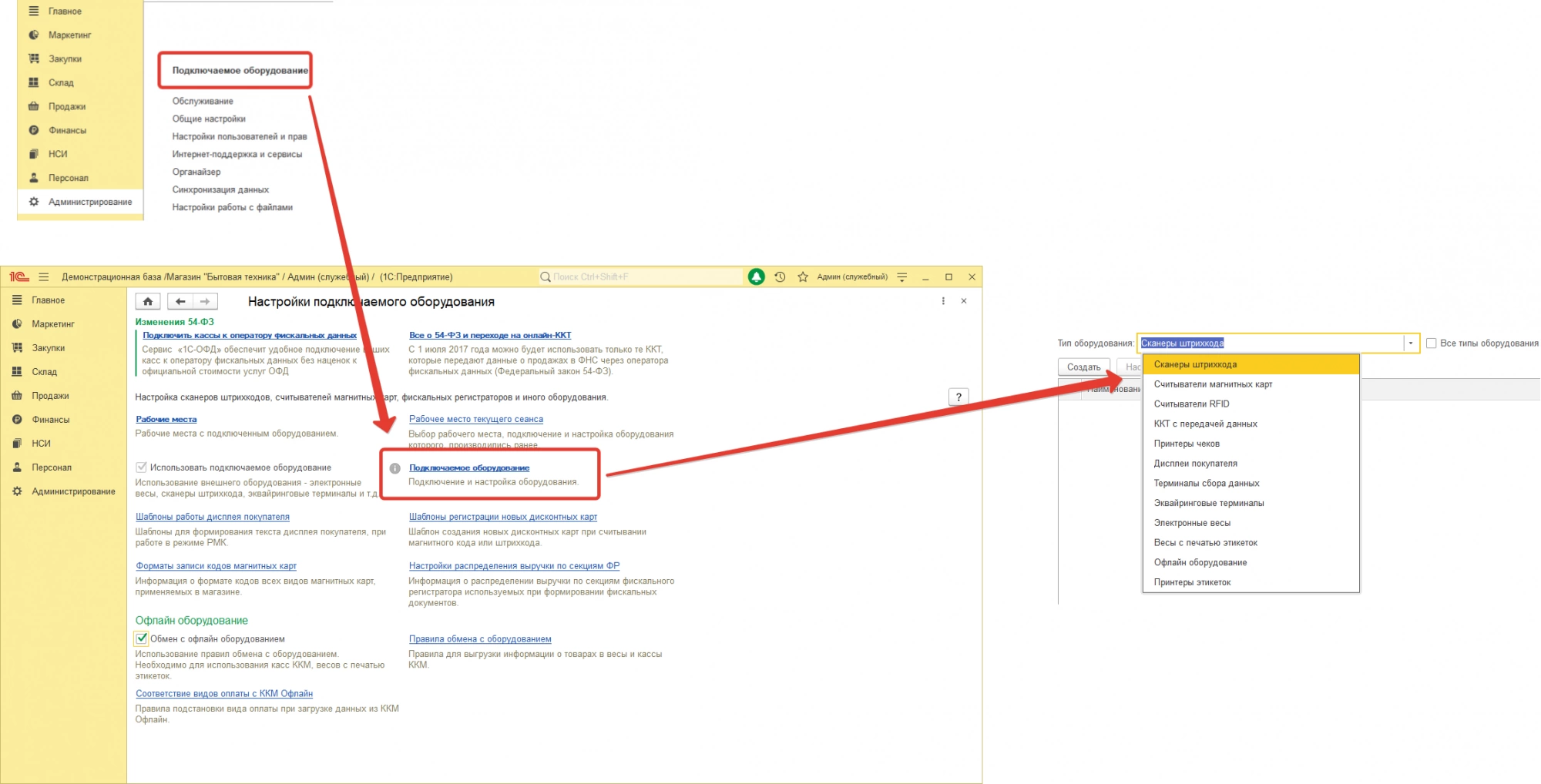The image size is (1541, 784).
Task: Click the Поиск Ctrl+Shift+F search field
Action: click(640, 277)
